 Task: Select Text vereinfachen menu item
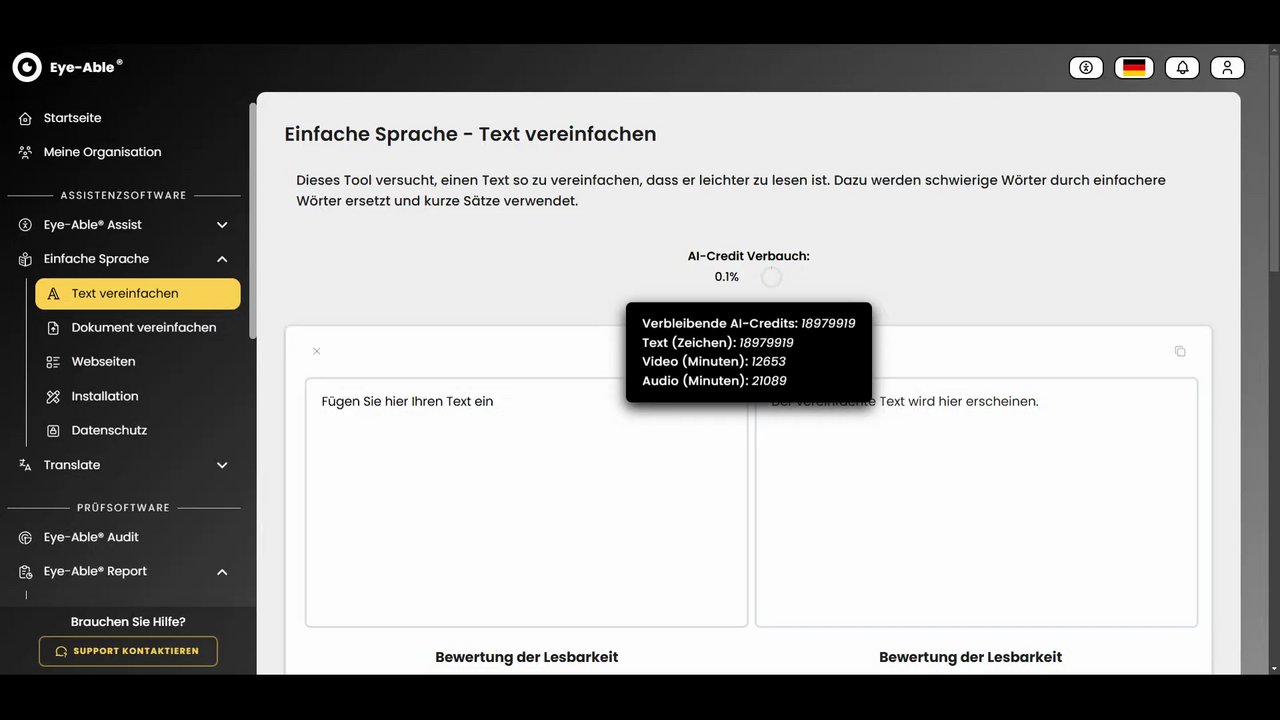click(x=138, y=294)
